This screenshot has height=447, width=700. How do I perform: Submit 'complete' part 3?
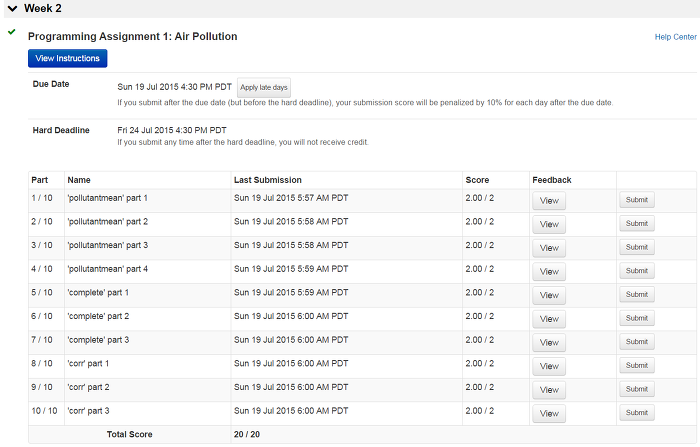click(x=637, y=342)
